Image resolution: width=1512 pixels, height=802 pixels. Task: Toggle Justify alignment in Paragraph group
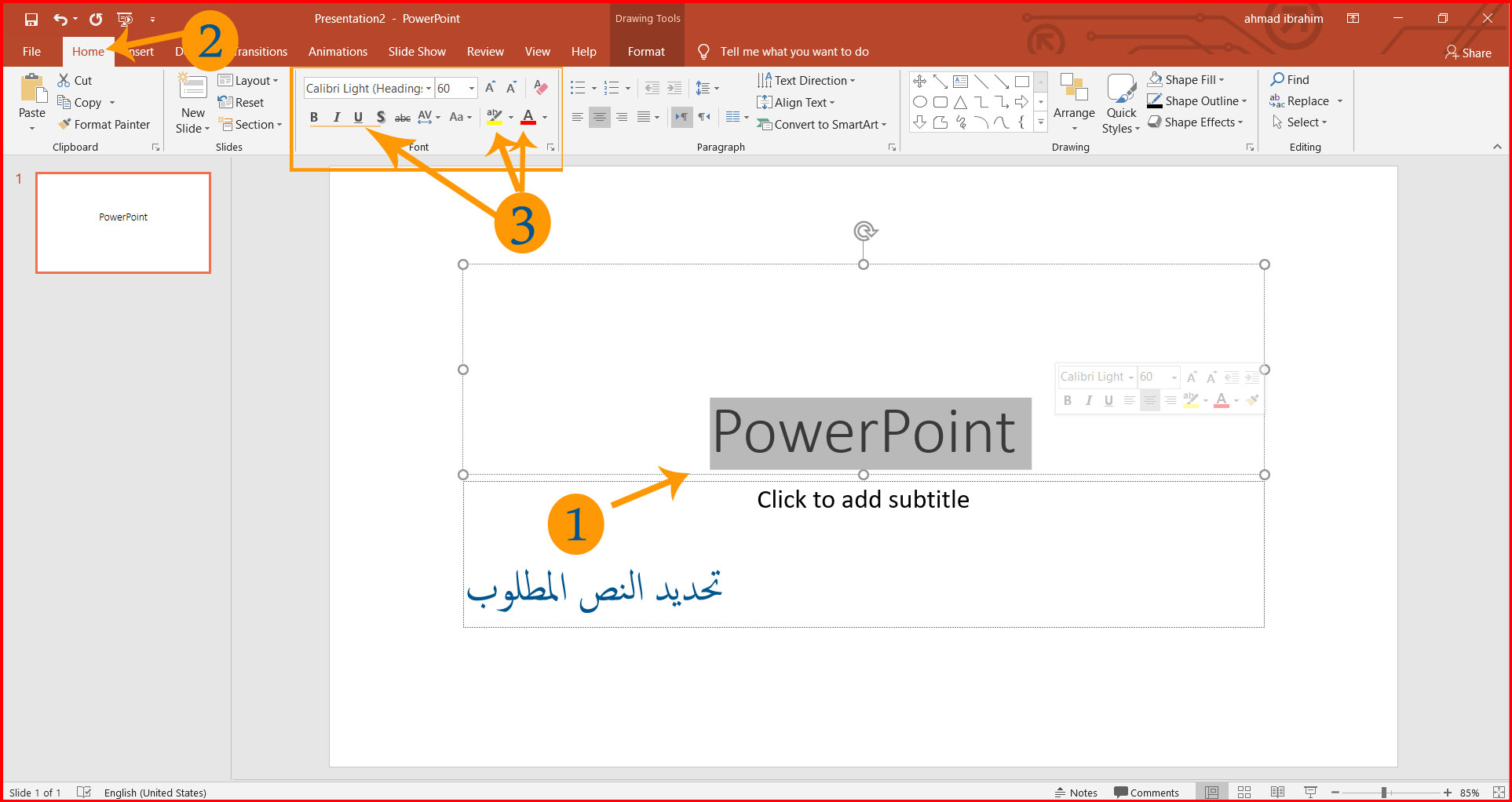click(644, 117)
